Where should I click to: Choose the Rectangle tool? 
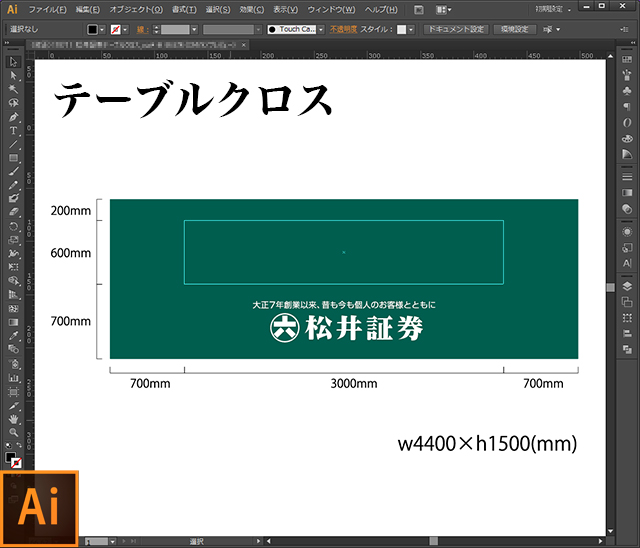tap(13, 158)
